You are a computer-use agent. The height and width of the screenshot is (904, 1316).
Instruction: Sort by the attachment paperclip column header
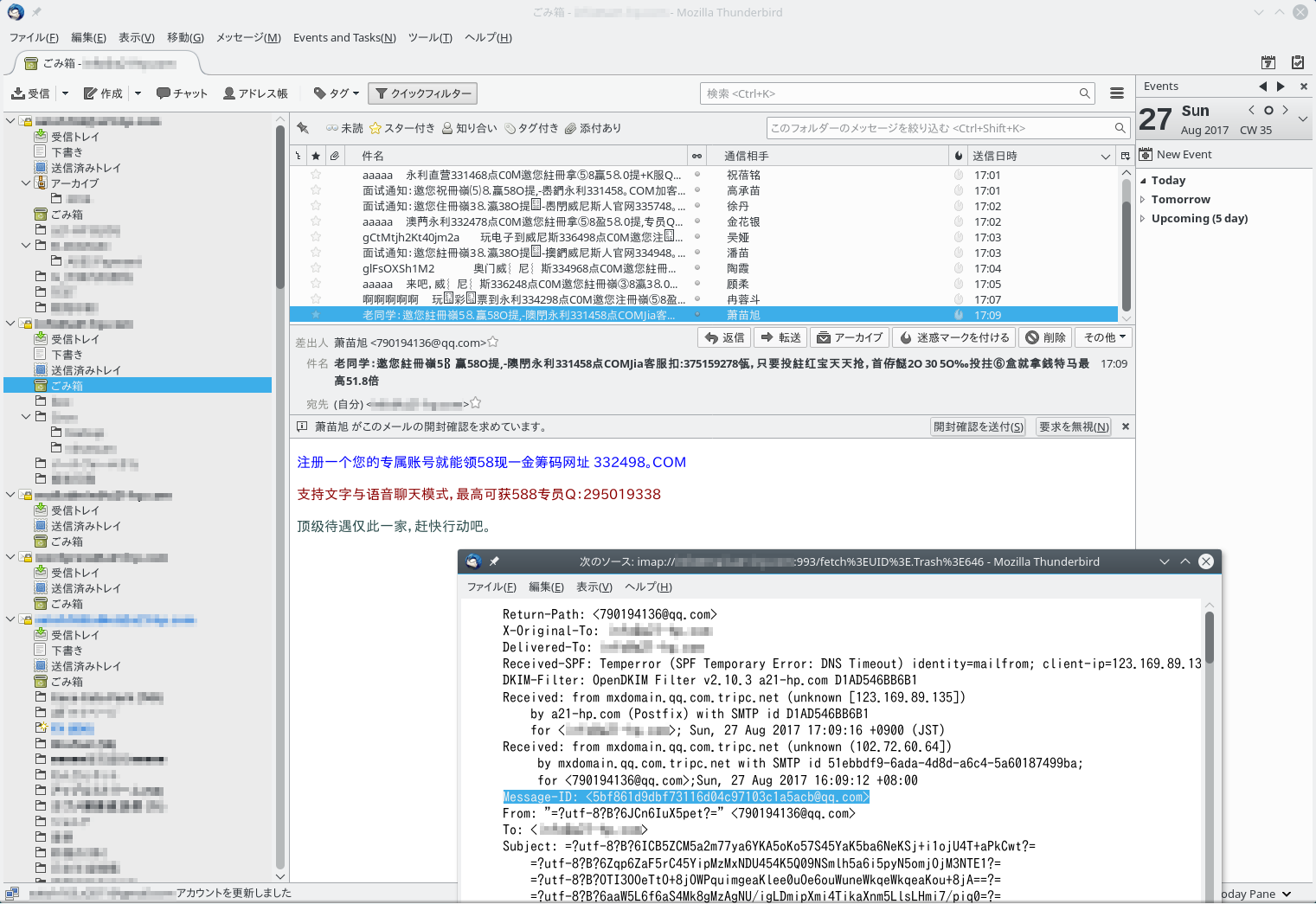[x=334, y=156]
